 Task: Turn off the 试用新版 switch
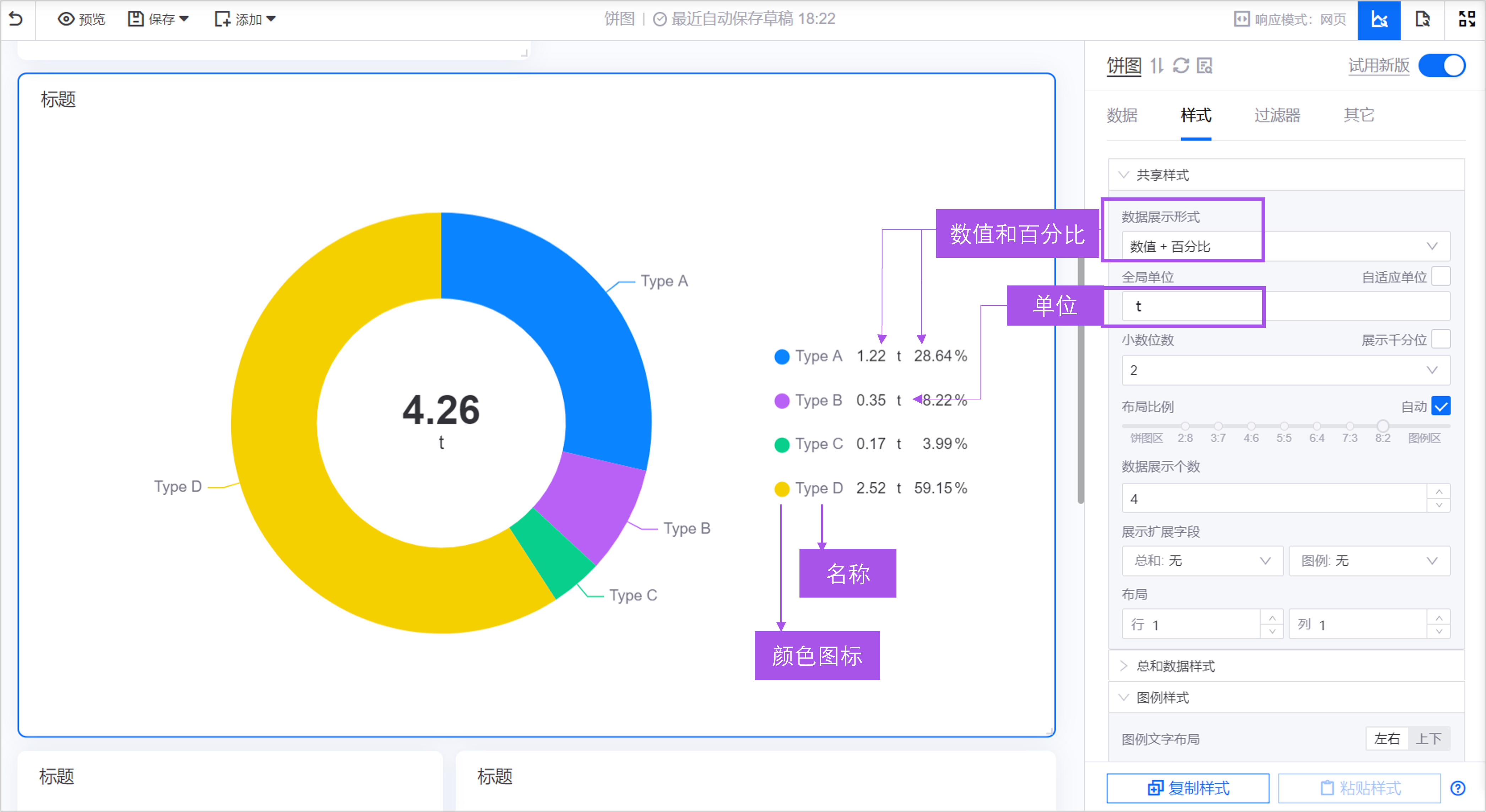coord(1442,66)
